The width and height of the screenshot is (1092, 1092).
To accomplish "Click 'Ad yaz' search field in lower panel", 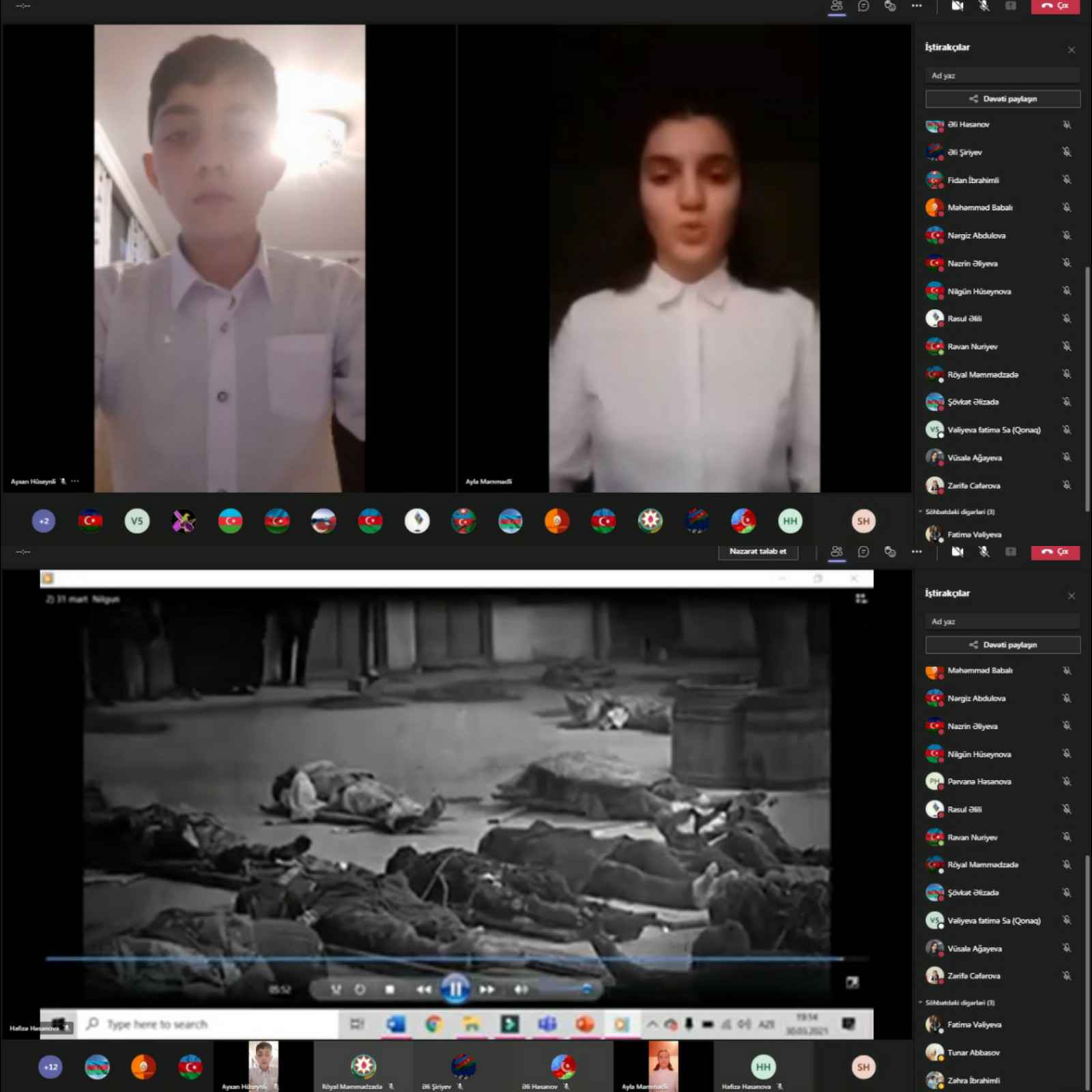I will pos(1003,622).
